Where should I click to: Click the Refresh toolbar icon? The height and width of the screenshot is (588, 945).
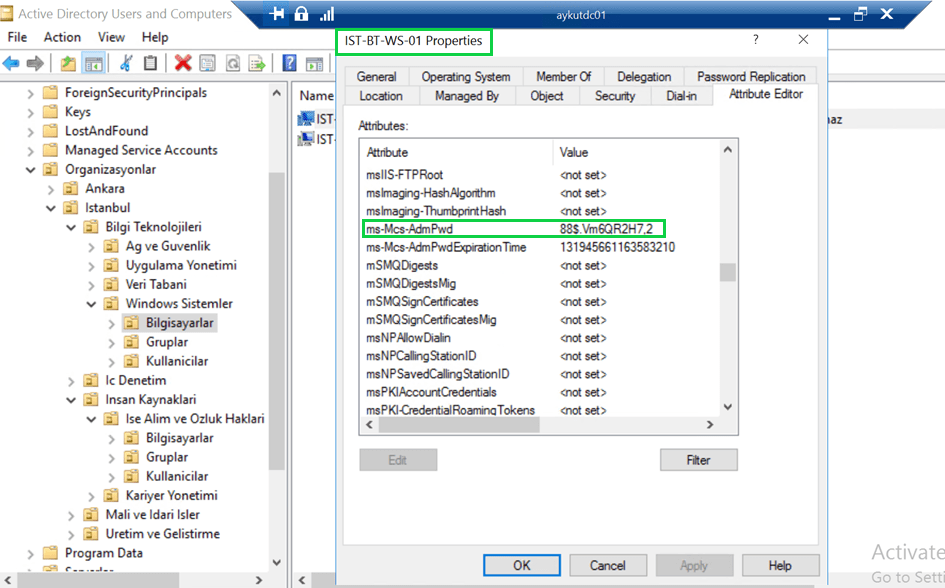pyautogui.click(x=232, y=64)
